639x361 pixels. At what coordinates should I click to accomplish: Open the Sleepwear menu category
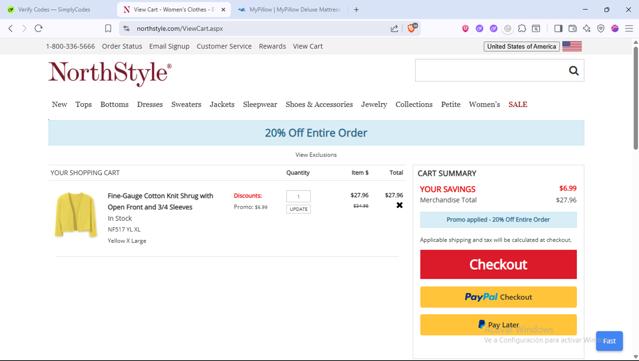(260, 104)
